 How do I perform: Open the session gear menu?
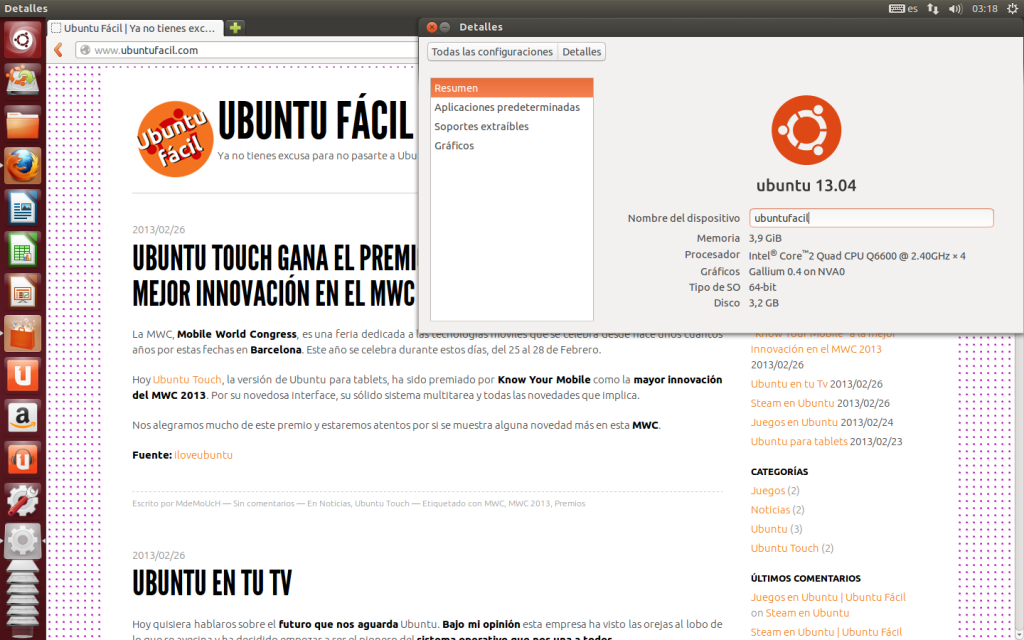1012,8
